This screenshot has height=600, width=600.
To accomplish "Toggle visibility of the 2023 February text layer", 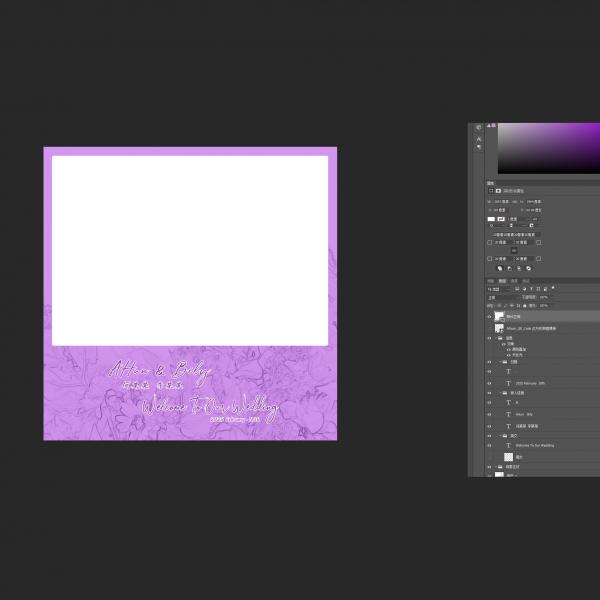I will point(490,383).
